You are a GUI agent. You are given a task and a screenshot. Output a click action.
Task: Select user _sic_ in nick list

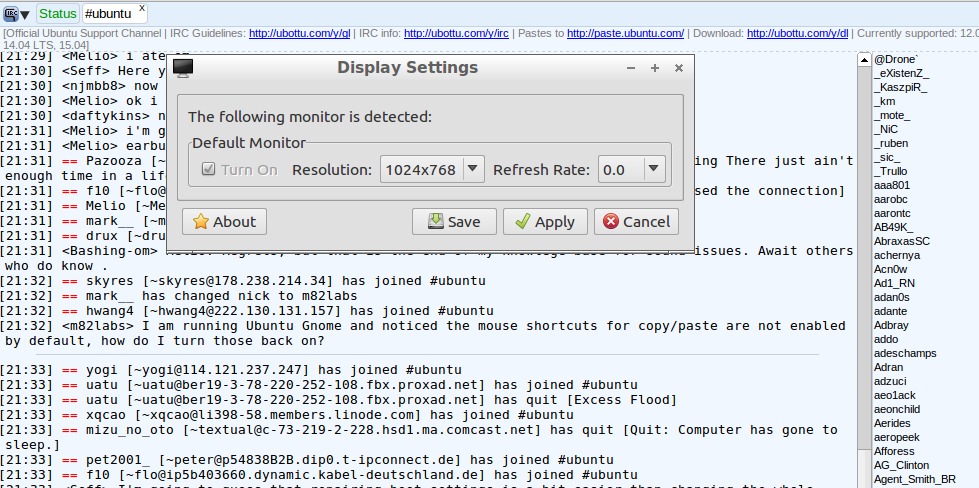coord(887,157)
